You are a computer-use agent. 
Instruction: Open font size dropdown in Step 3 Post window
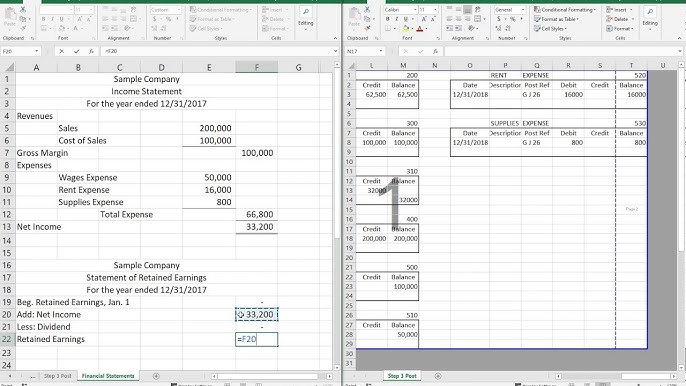pyautogui.click(x=435, y=10)
